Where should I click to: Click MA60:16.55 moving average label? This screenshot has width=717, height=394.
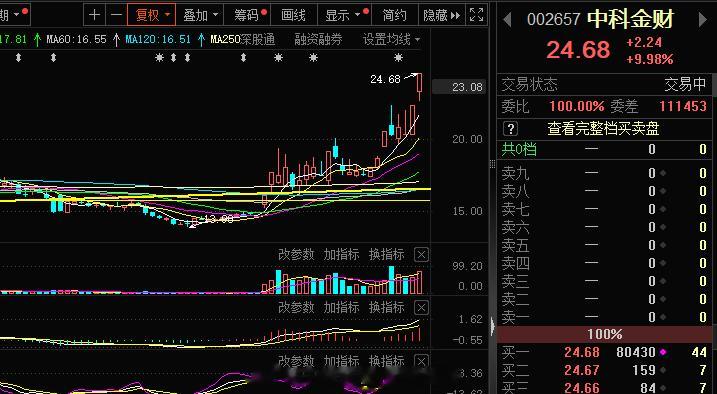(76, 40)
